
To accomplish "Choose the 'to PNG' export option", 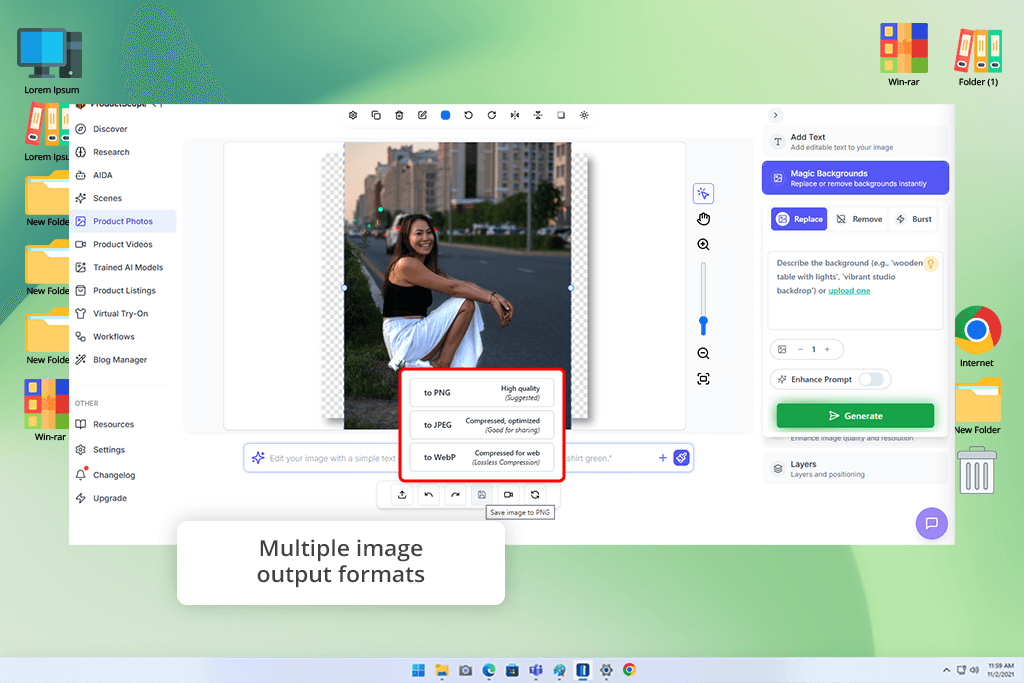I will [482, 392].
